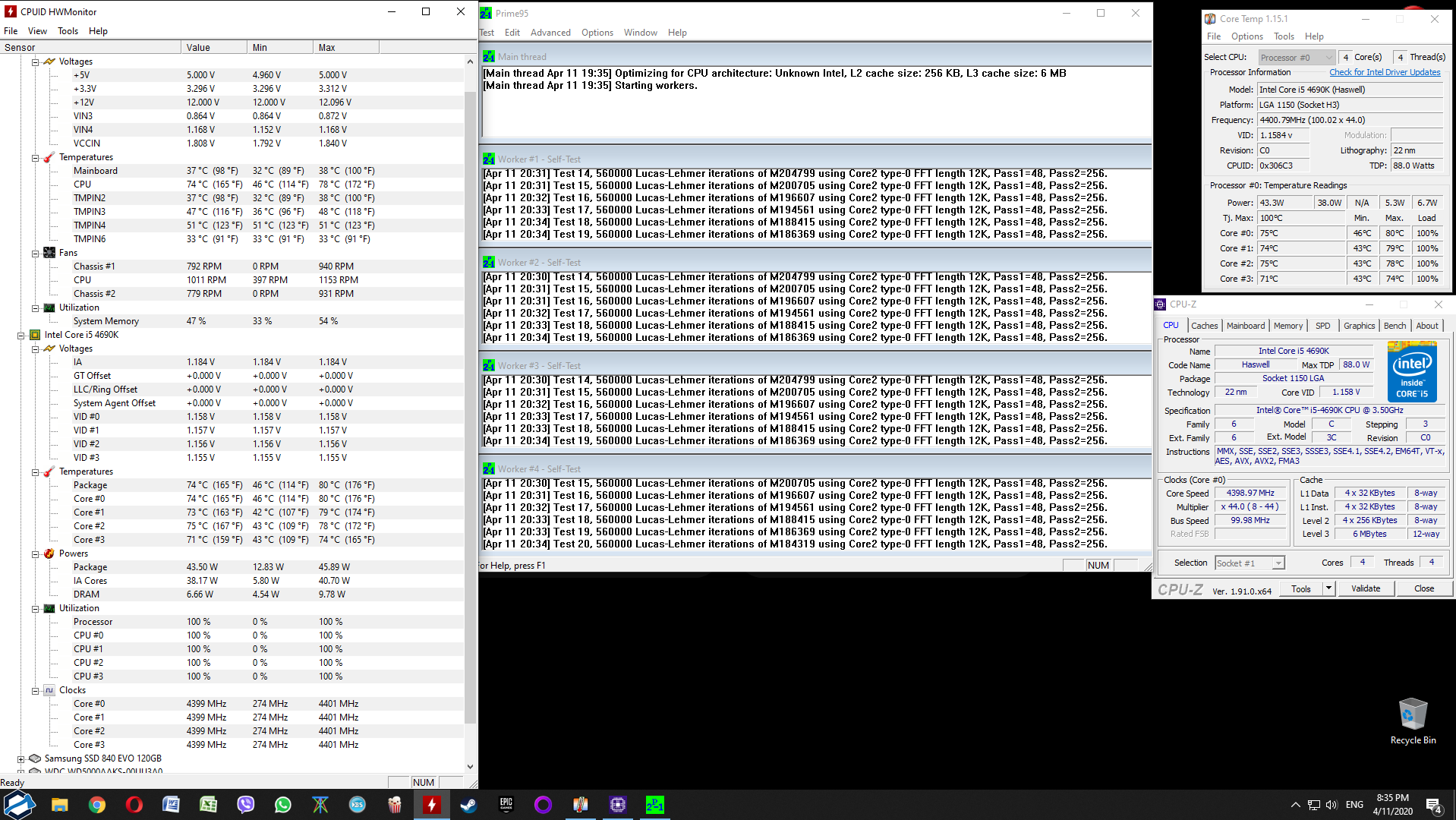The width and height of the screenshot is (1456, 820).
Task: Switch to Core Temp via taskbar icon
Action: coord(580,805)
